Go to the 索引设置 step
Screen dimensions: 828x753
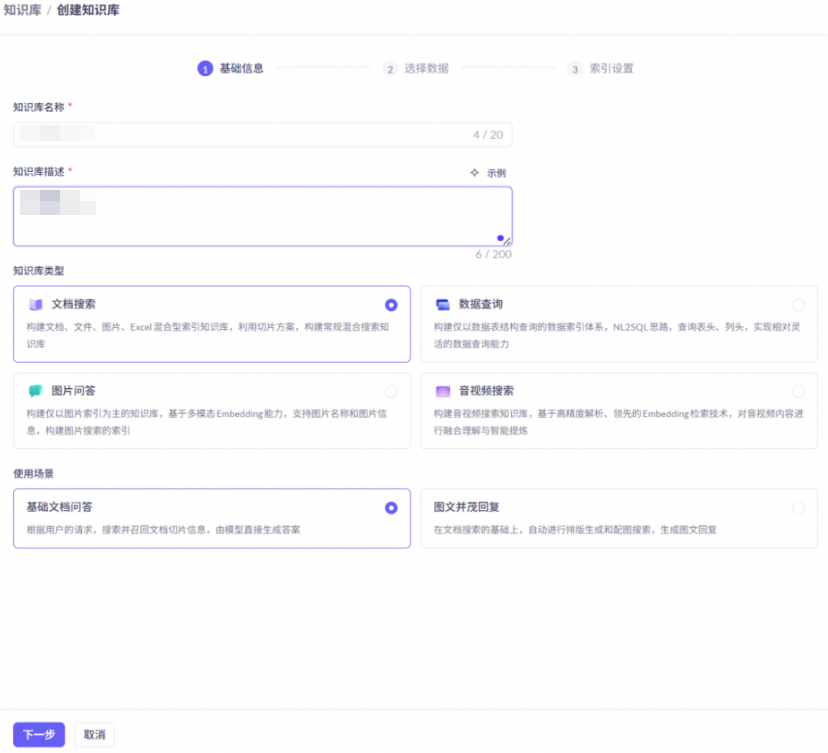click(x=611, y=69)
